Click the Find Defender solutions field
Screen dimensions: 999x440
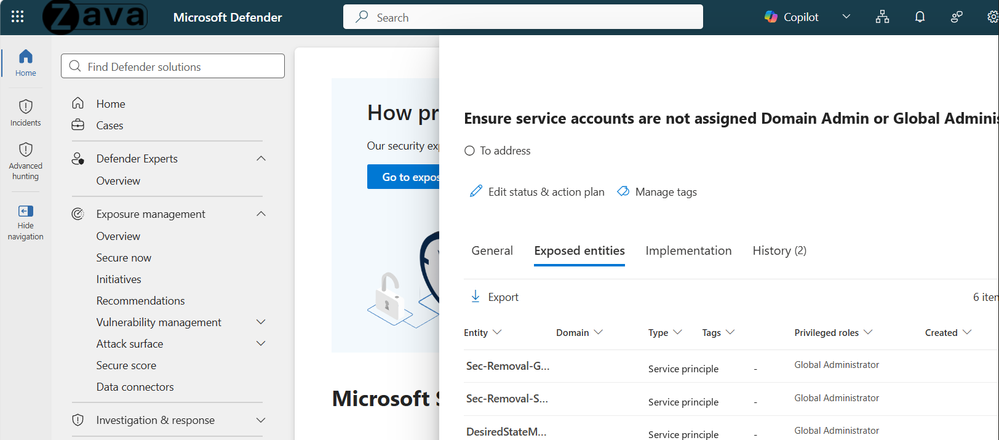coord(173,66)
